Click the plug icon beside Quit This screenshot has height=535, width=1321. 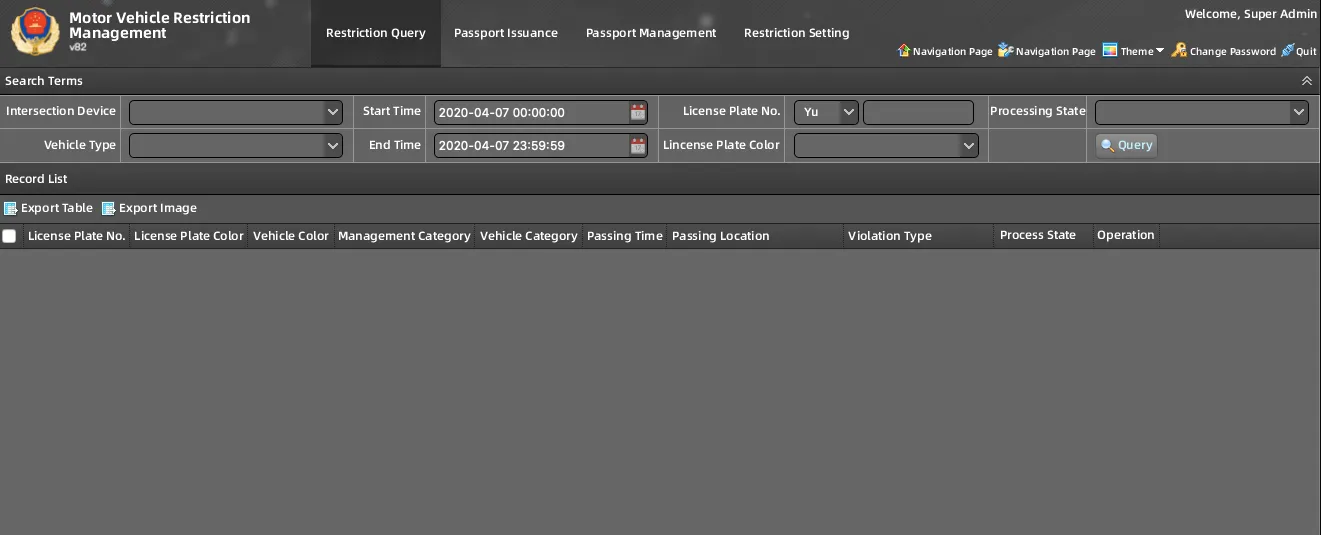coord(1288,50)
